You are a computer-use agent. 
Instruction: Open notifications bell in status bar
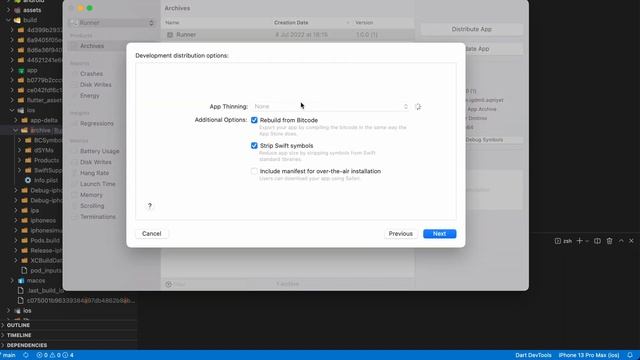(x=630, y=355)
